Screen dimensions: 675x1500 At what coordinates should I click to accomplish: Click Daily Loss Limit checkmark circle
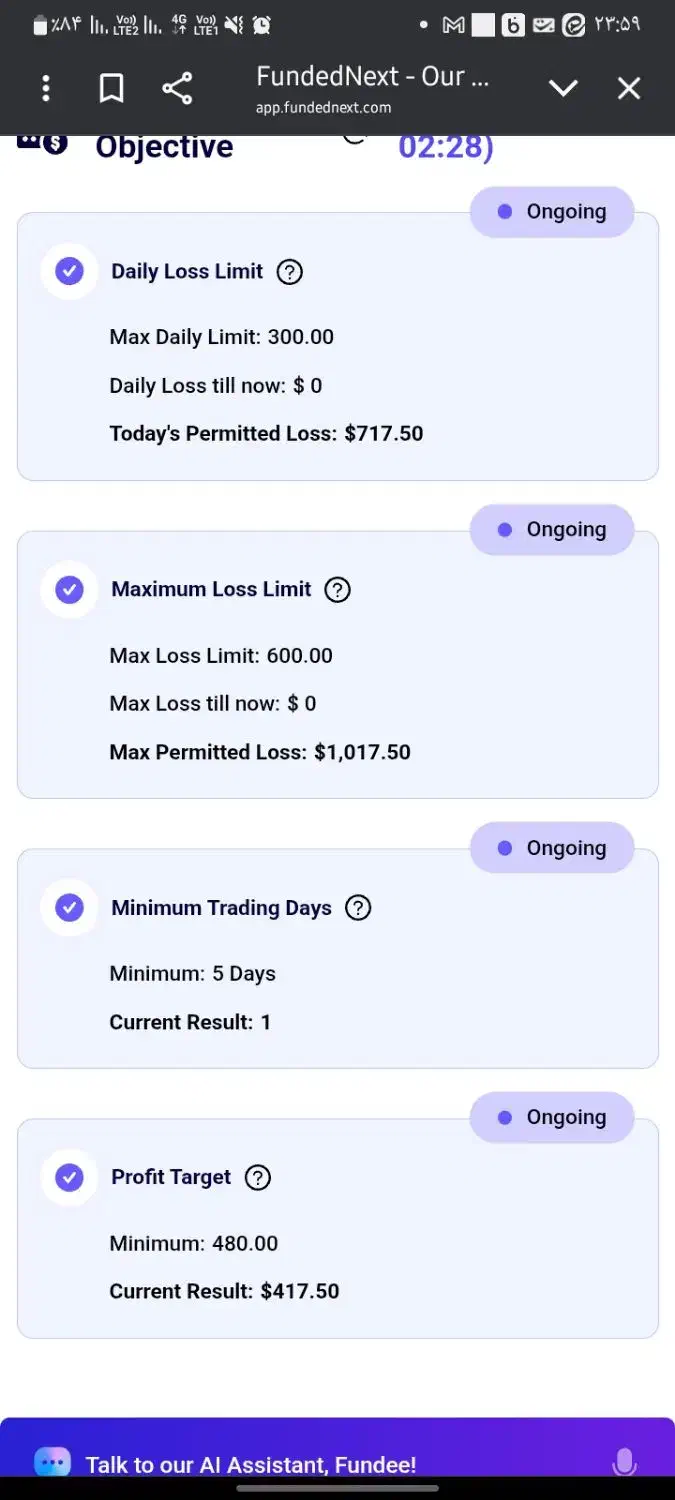[69, 271]
